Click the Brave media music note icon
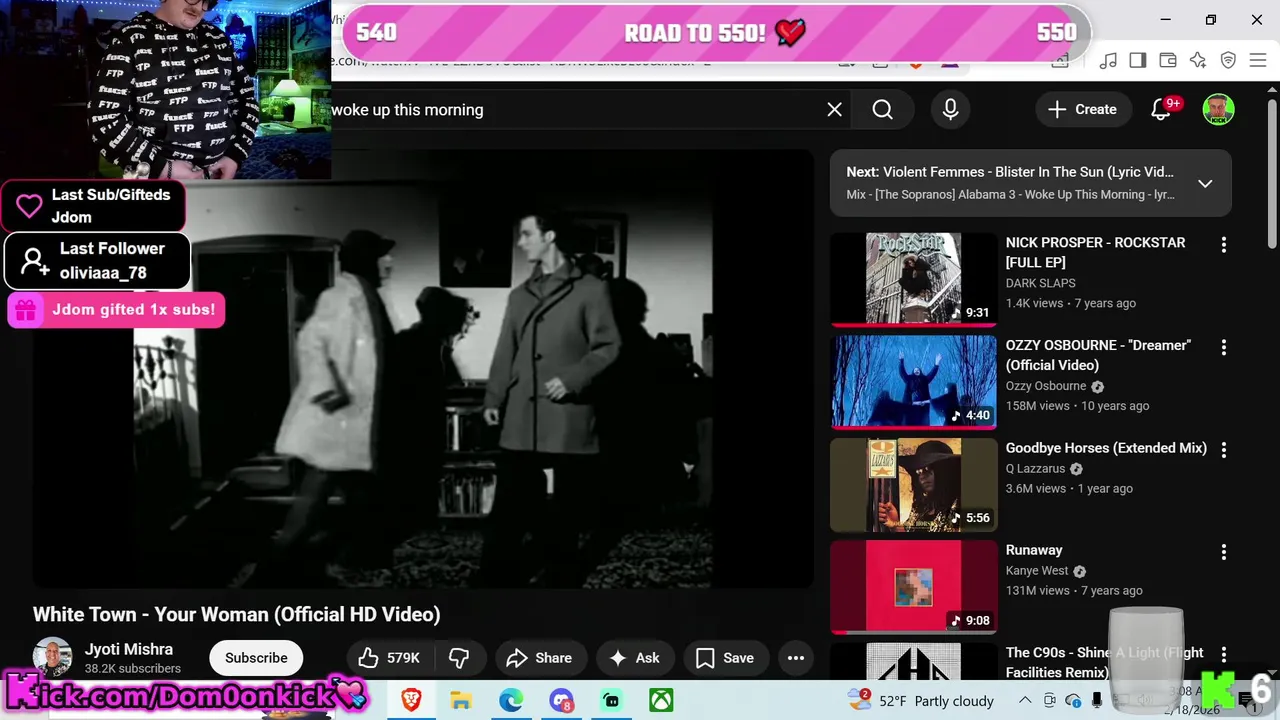Screen dimensions: 1280x720 (x=1108, y=61)
